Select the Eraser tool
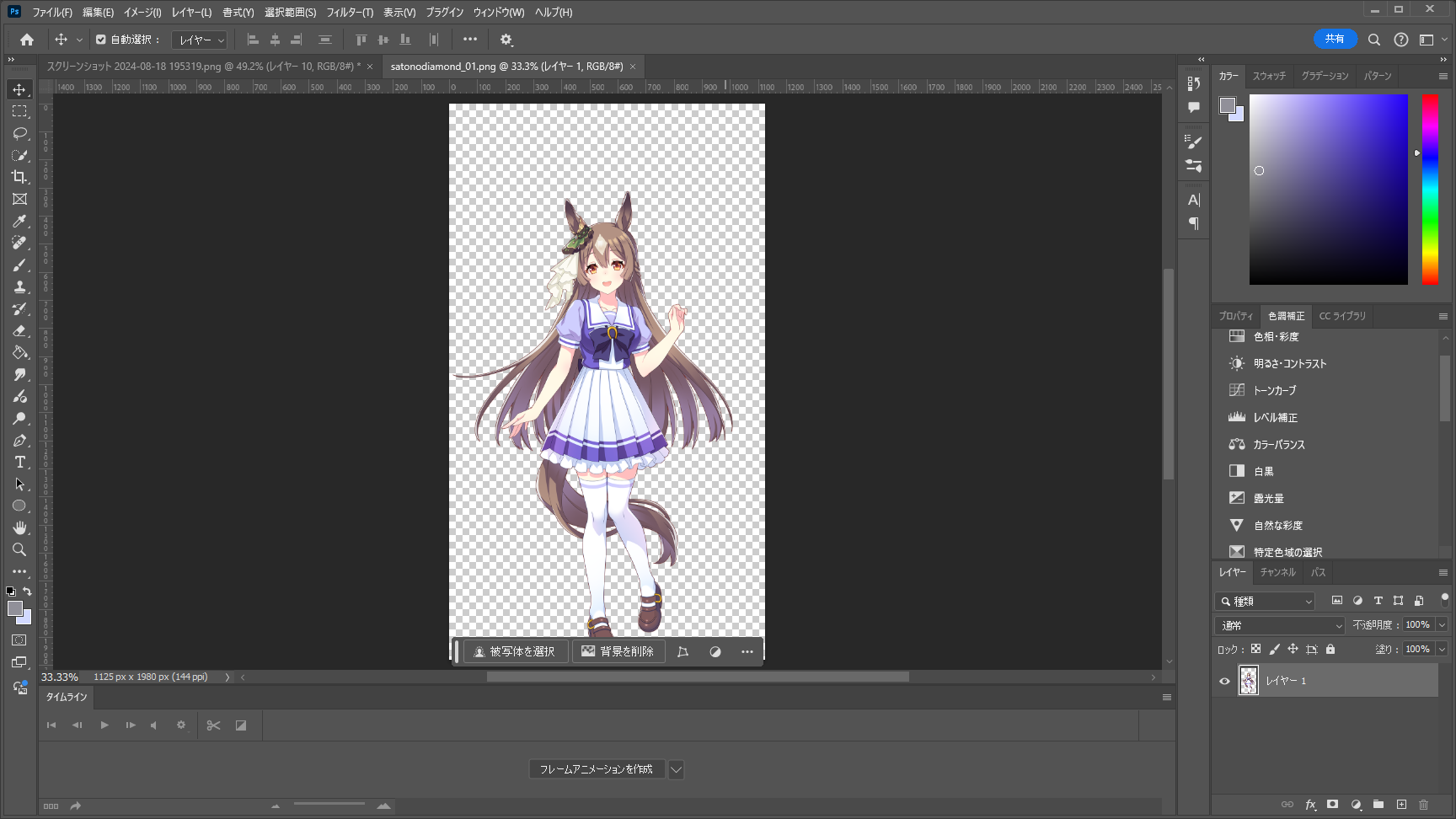The image size is (1456, 819). click(19, 330)
